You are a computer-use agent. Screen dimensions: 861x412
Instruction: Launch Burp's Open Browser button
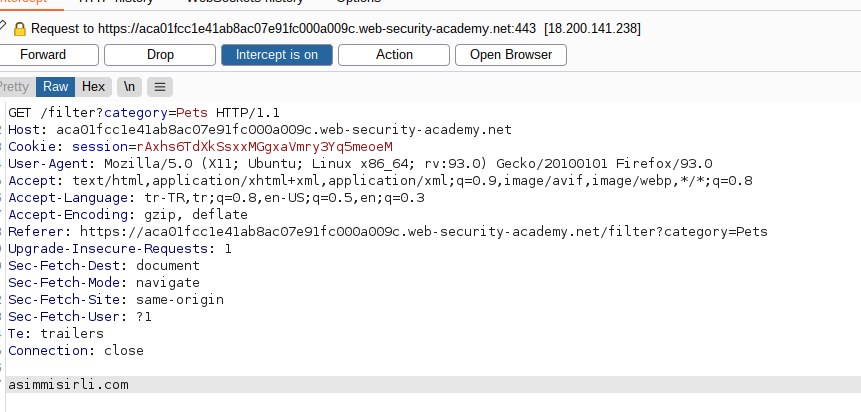511,55
